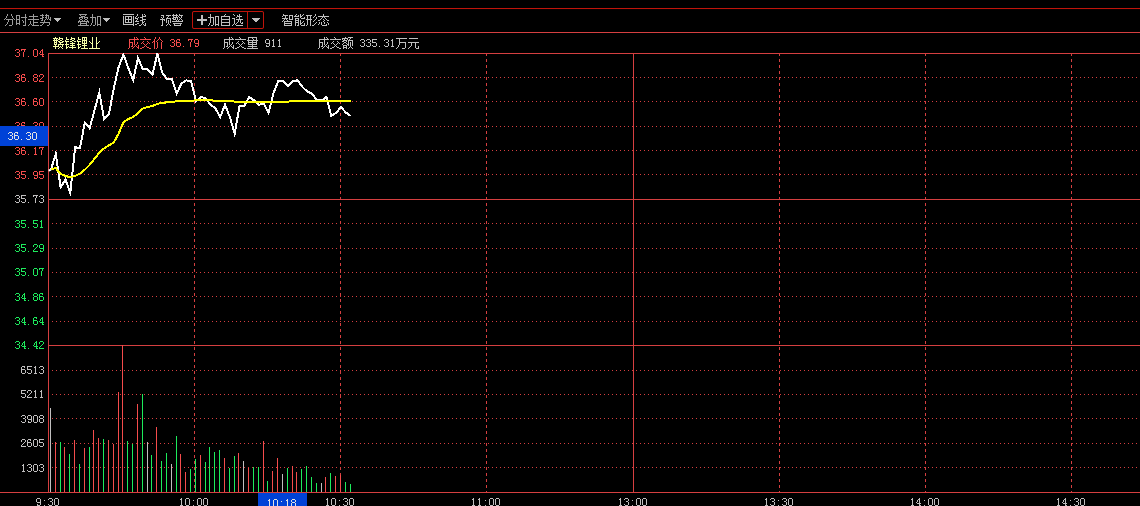This screenshot has width=1140, height=506.
Task: Click the 14:30 time axis label
Action: pos(1071,500)
